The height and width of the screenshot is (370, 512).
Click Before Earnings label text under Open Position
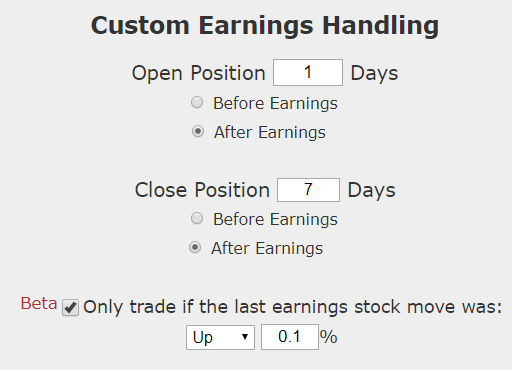275,103
